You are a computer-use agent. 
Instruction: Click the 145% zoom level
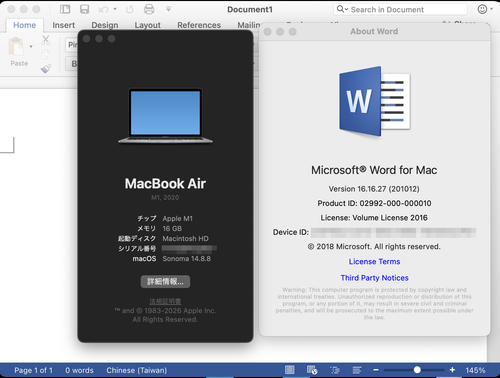tap(475, 370)
